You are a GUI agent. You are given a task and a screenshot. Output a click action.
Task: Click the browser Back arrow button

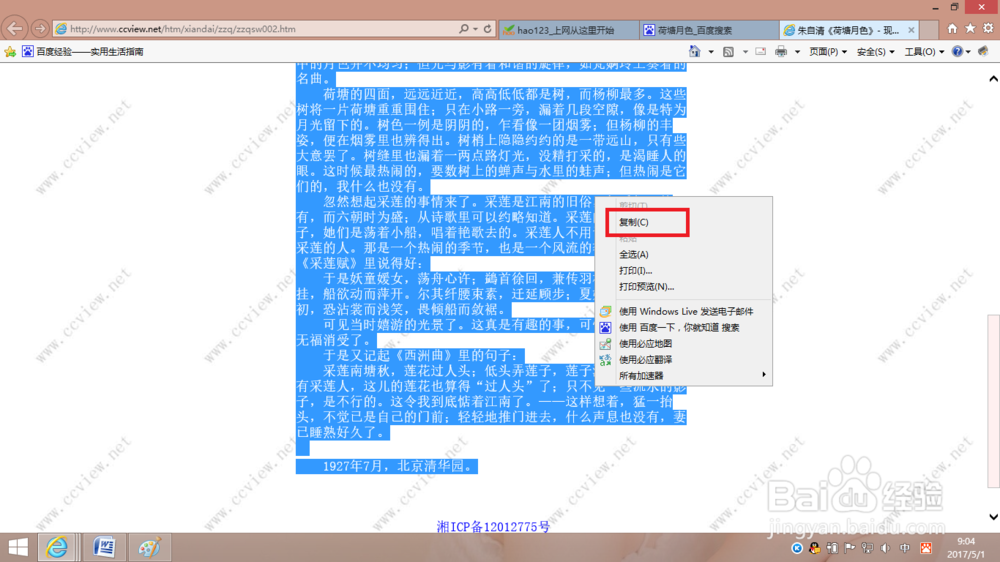15,29
